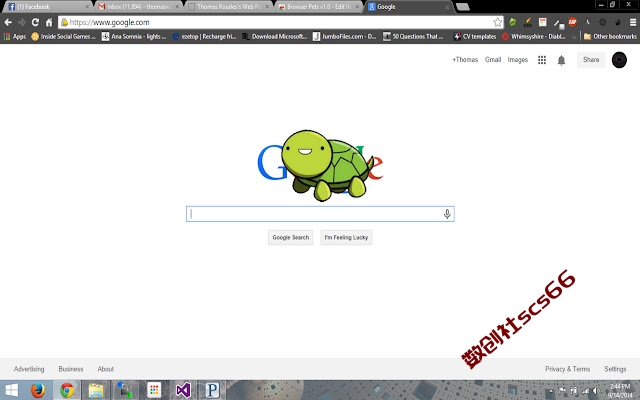Open Inside Social Games bookmark
640x400 pixels.
point(63,36)
